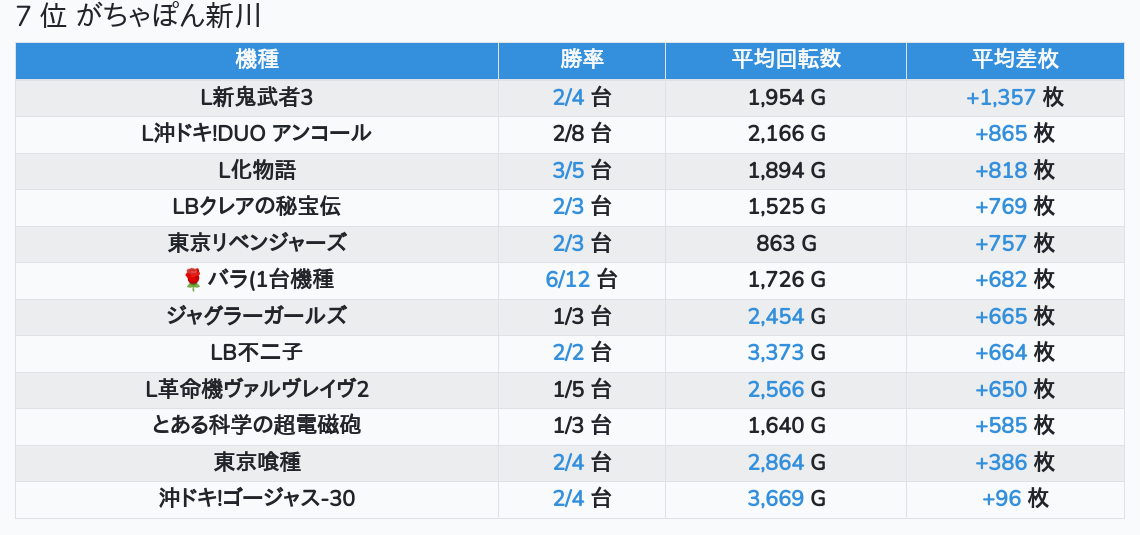Select the L沖ドキ!DUO アンコール machine name

pyautogui.click(x=257, y=133)
